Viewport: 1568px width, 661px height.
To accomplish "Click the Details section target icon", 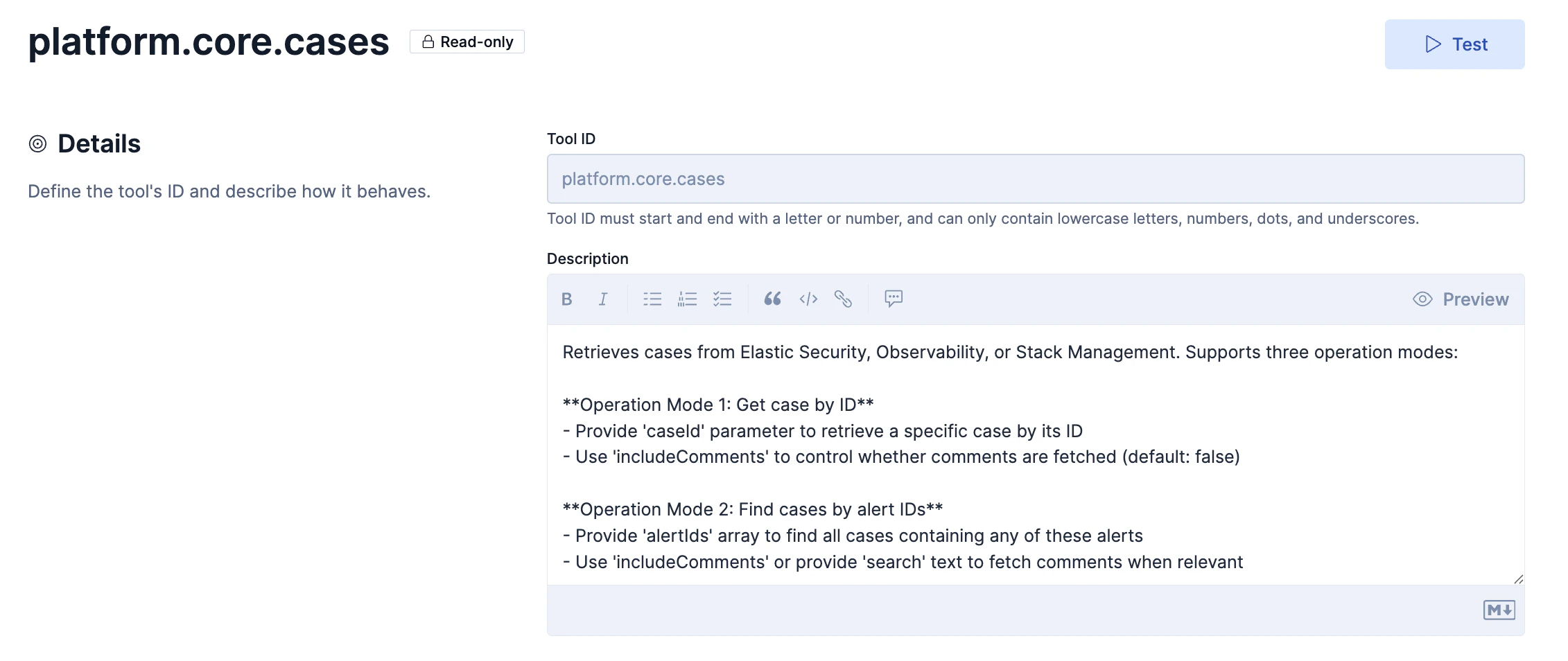I will (37, 144).
